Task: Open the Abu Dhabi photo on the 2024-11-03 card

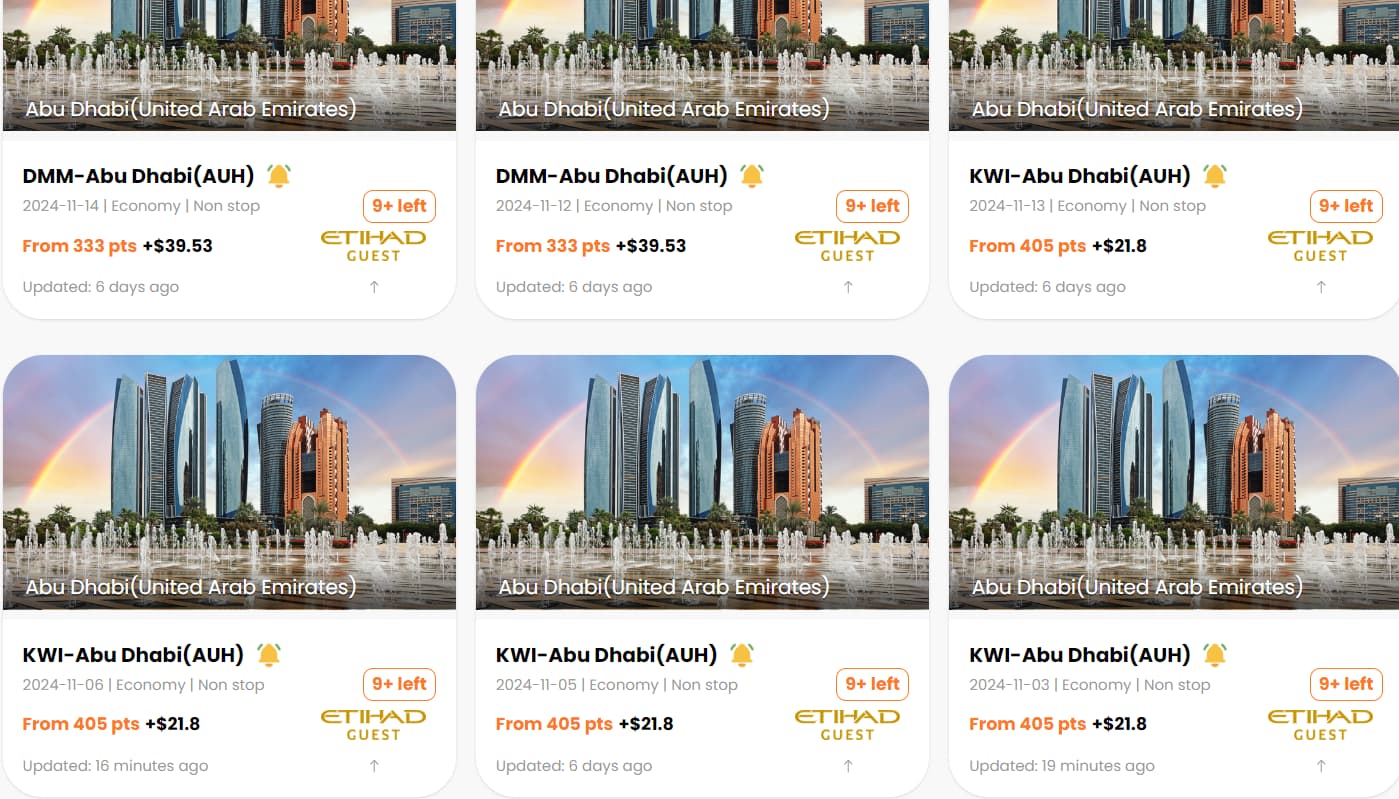Action: click(x=1173, y=482)
